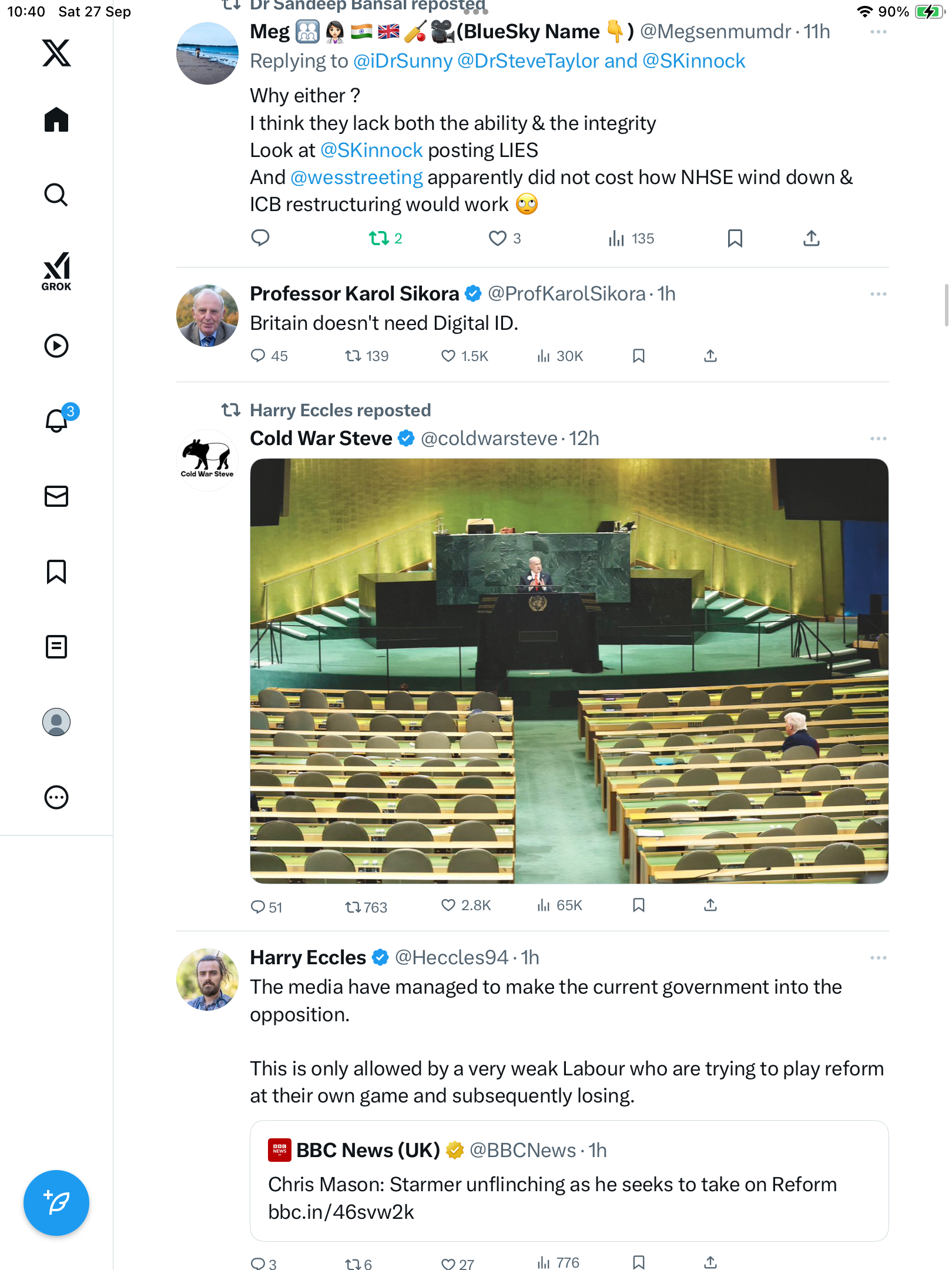The width and height of the screenshot is (952, 1270).
Task: Click the X logo in sidebar
Action: tap(56, 53)
